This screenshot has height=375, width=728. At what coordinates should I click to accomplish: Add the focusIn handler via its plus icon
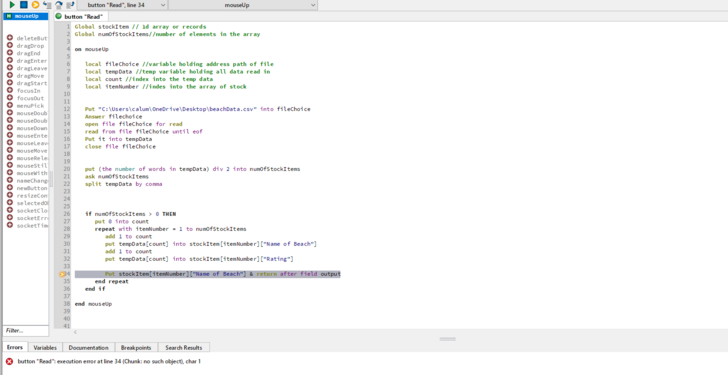pyautogui.click(x=9, y=90)
